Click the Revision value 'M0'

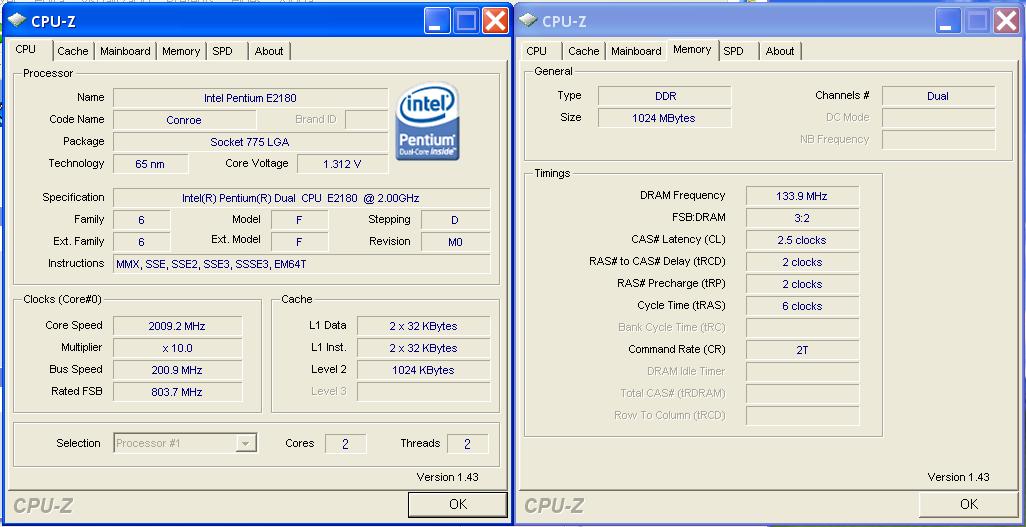(455, 242)
